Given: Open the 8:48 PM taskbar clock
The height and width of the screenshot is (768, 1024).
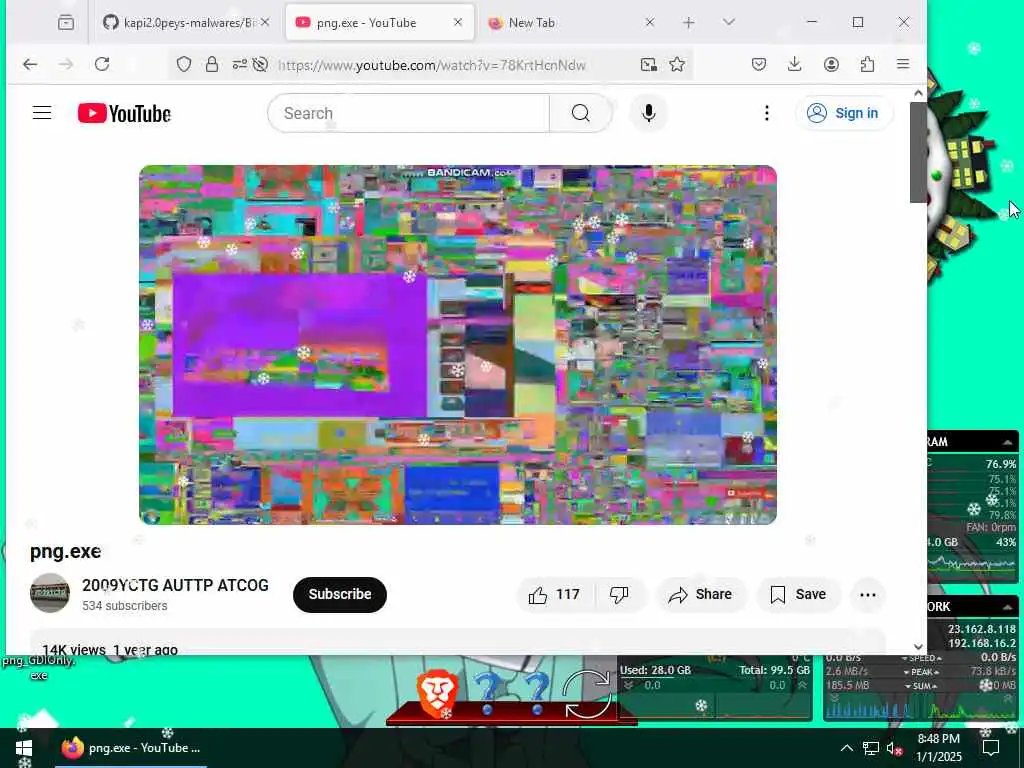Looking at the screenshot, I should pyautogui.click(x=938, y=748).
